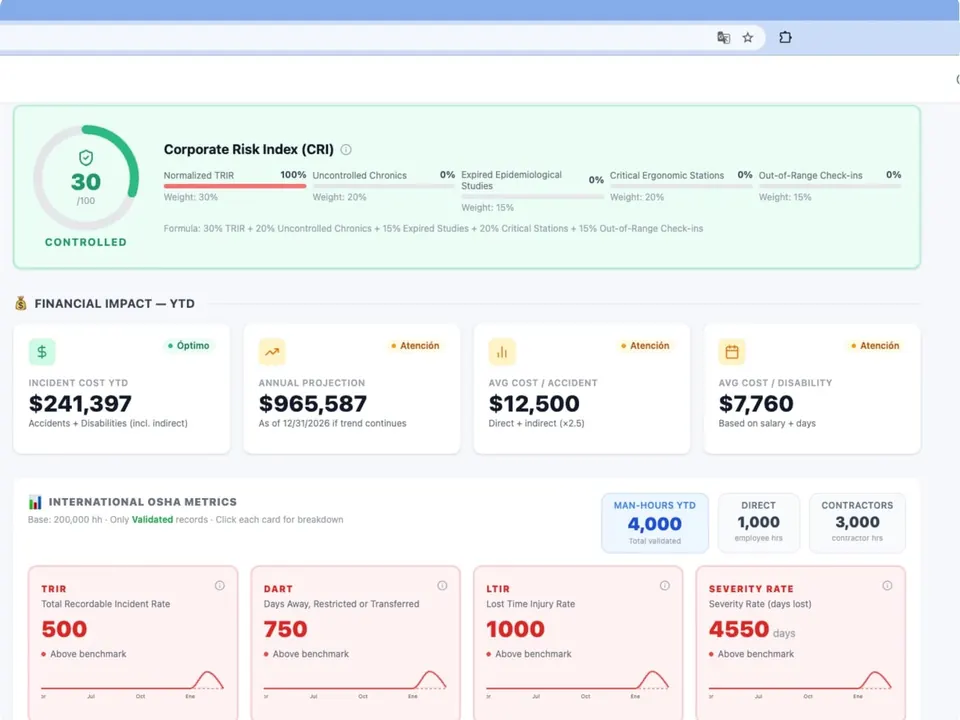Screen dimensions: 960x720
Task: Open the LTIR card info icon
Action: tap(665, 586)
